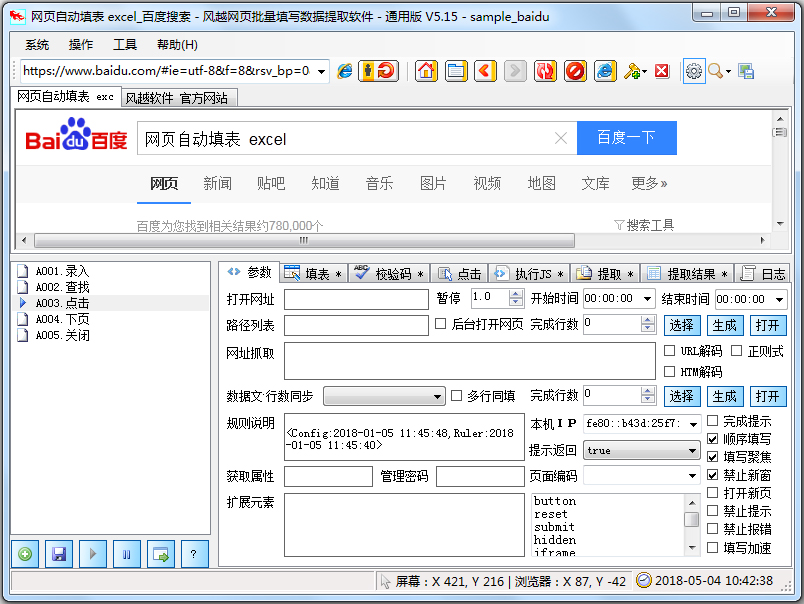
Task: Enable HTM解码 checkbox
Action: pos(669,371)
